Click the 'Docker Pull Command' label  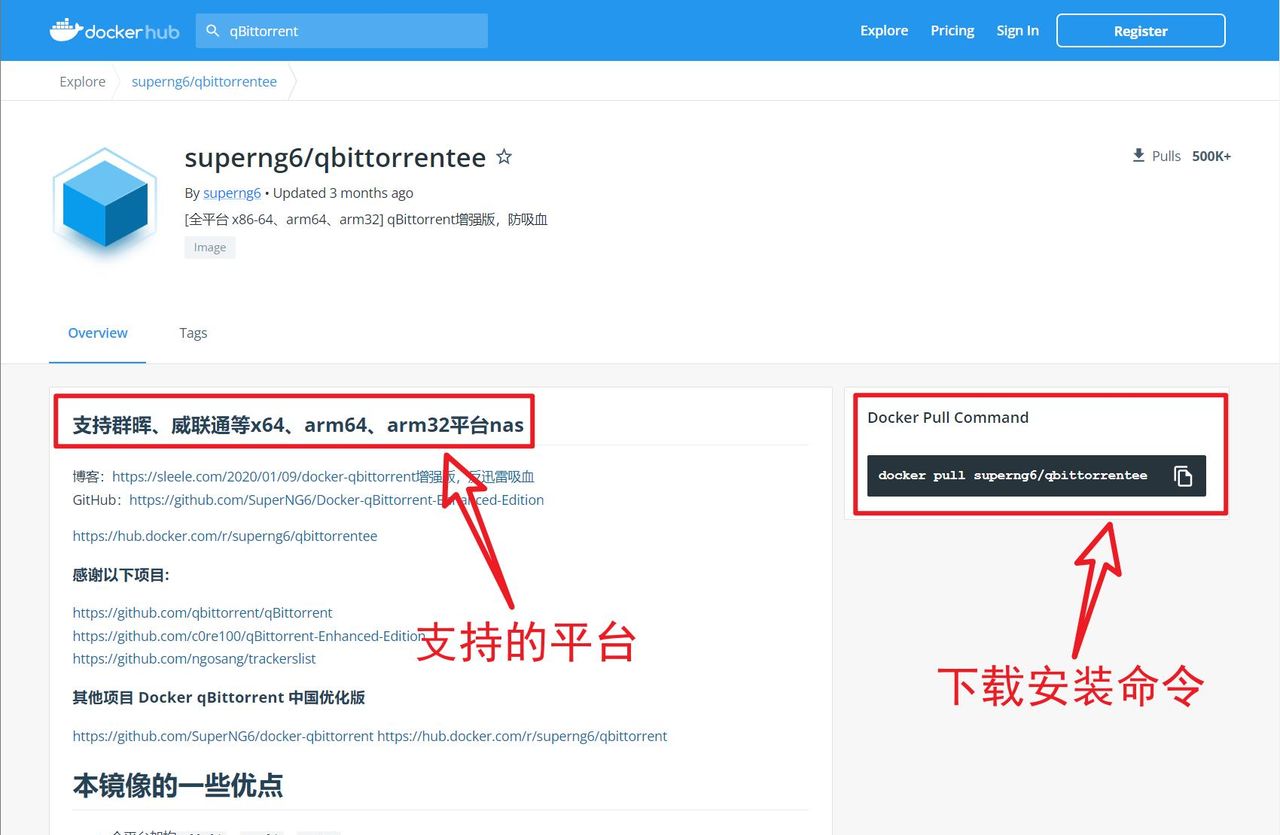tap(948, 418)
